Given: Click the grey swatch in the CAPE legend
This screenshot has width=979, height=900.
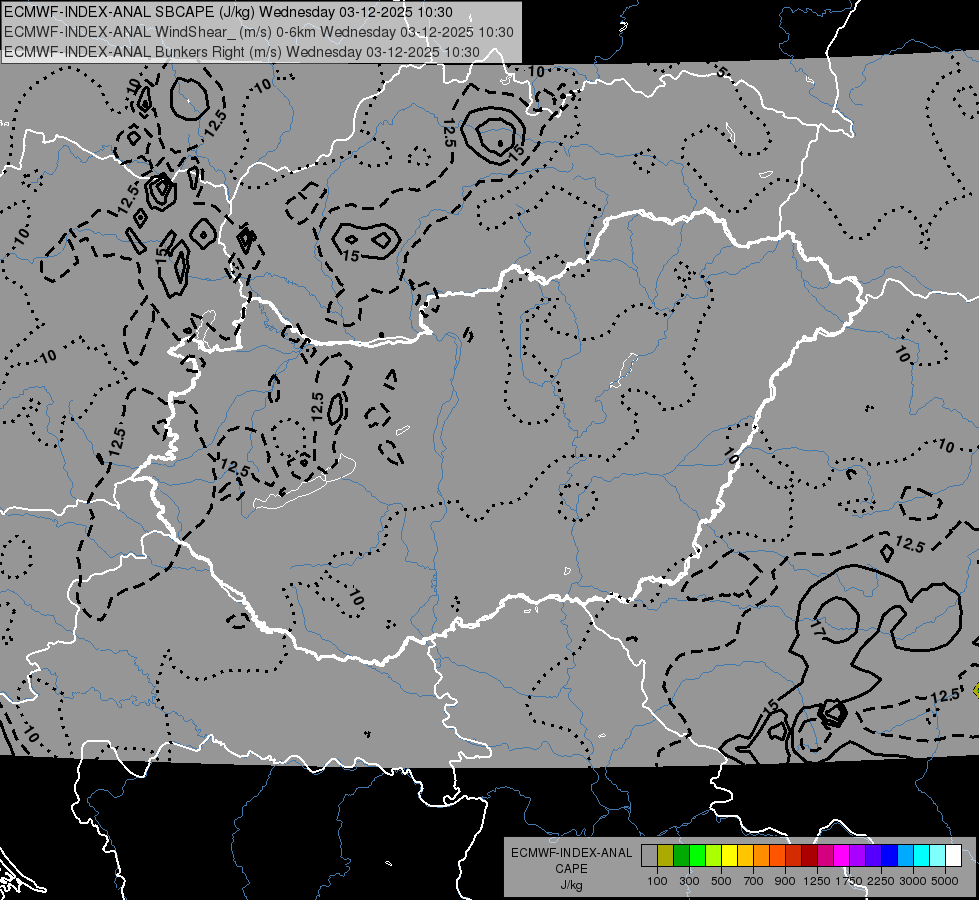Looking at the screenshot, I should [x=649, y=856].
